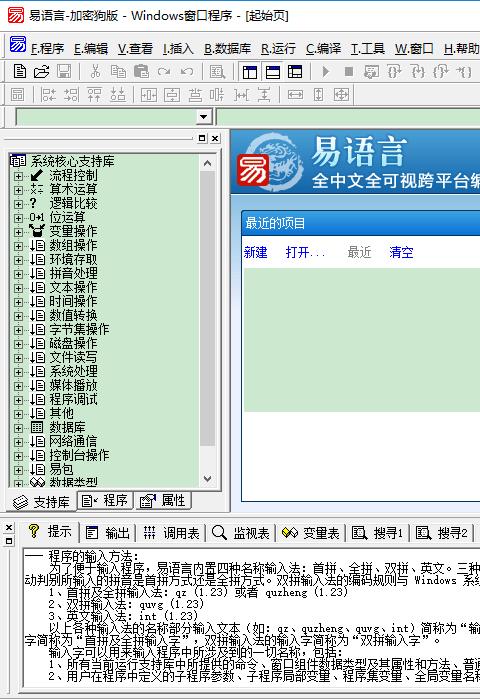
Task: Open the I.插入 menu
Action: (178, 48)
